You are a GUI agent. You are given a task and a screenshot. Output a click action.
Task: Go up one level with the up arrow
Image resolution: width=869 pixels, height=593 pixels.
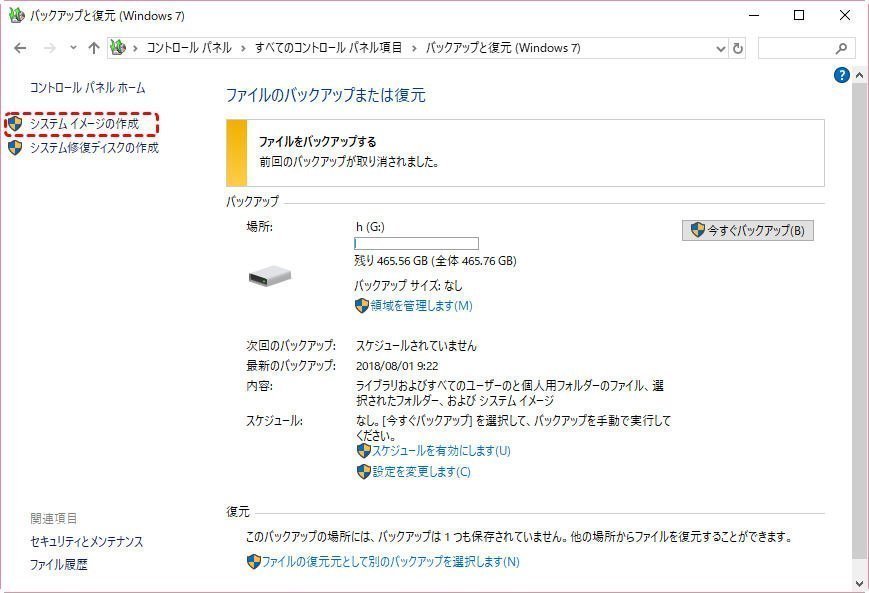[x=94, y=48]
